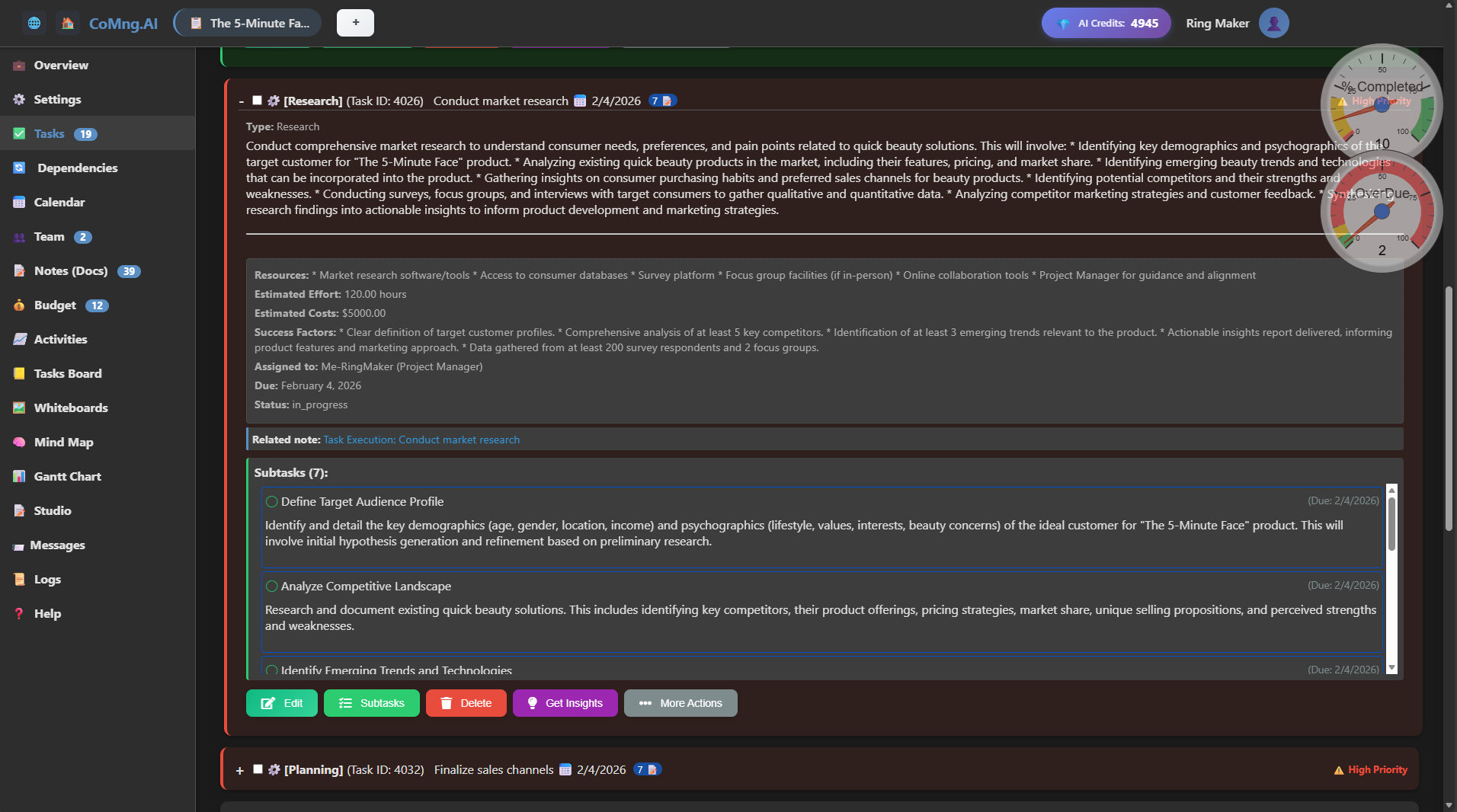This screenshot has height=812, width=1457.
Task: Click the subtasks list scrollbar down arrow
Action: coord(1391,668)
